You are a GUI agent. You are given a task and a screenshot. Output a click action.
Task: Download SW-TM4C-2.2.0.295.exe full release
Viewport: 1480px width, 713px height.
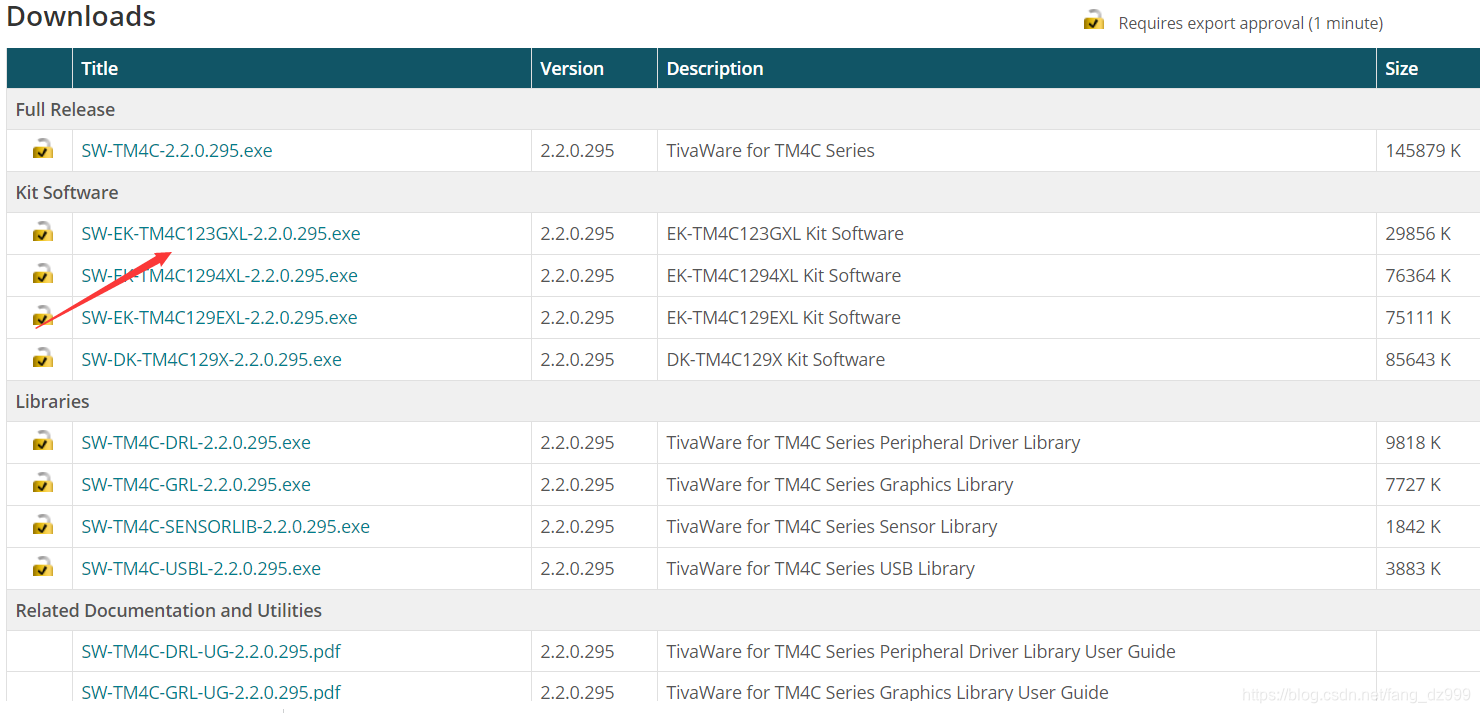[177, 151]
